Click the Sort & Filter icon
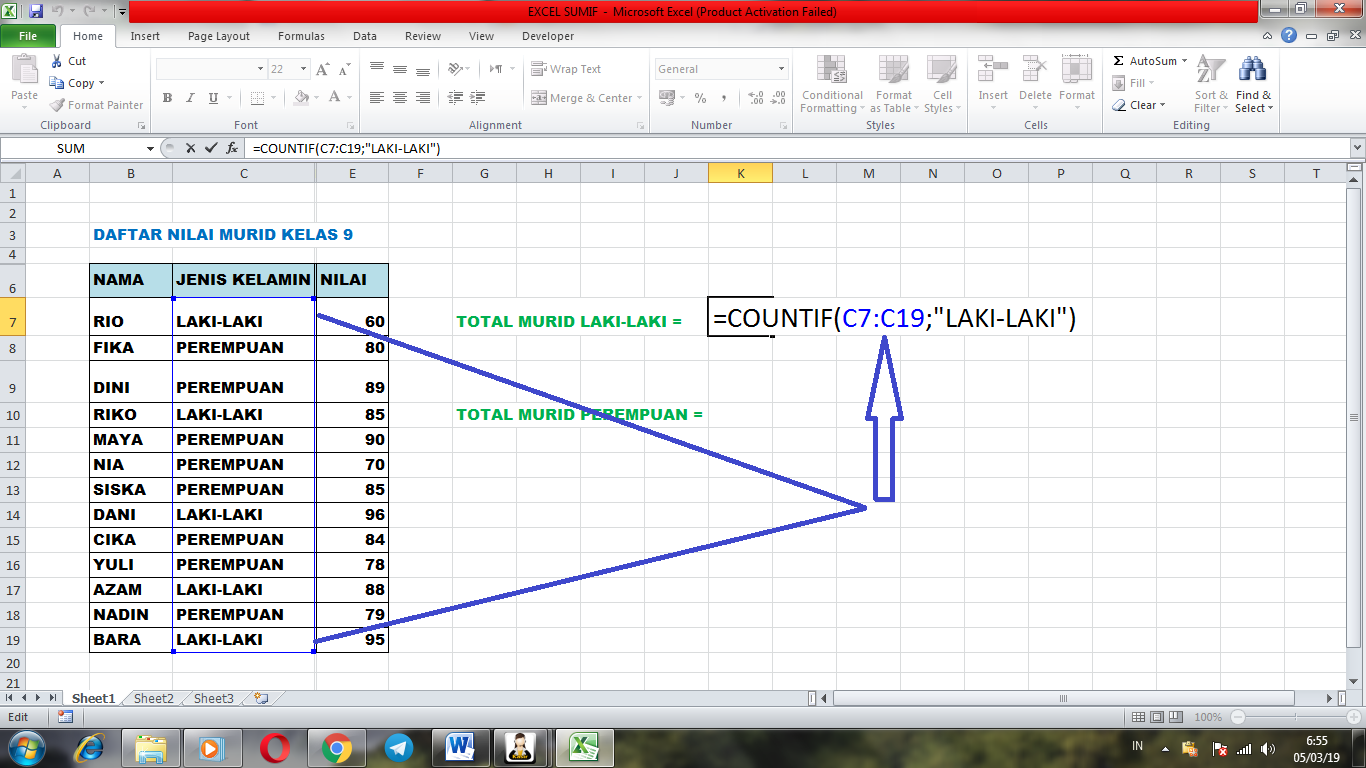This screenshot has height=768, width=1366. point(1210,86)
